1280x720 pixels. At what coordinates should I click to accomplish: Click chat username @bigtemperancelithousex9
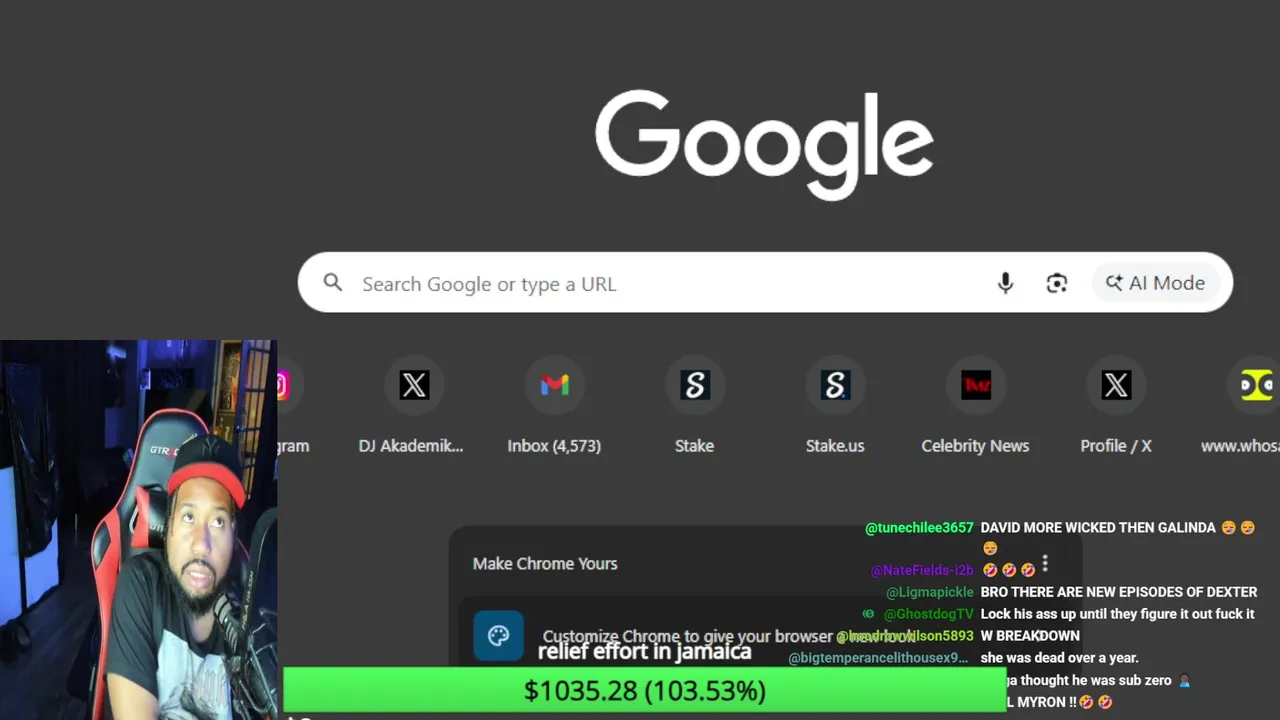pos(878,658)
